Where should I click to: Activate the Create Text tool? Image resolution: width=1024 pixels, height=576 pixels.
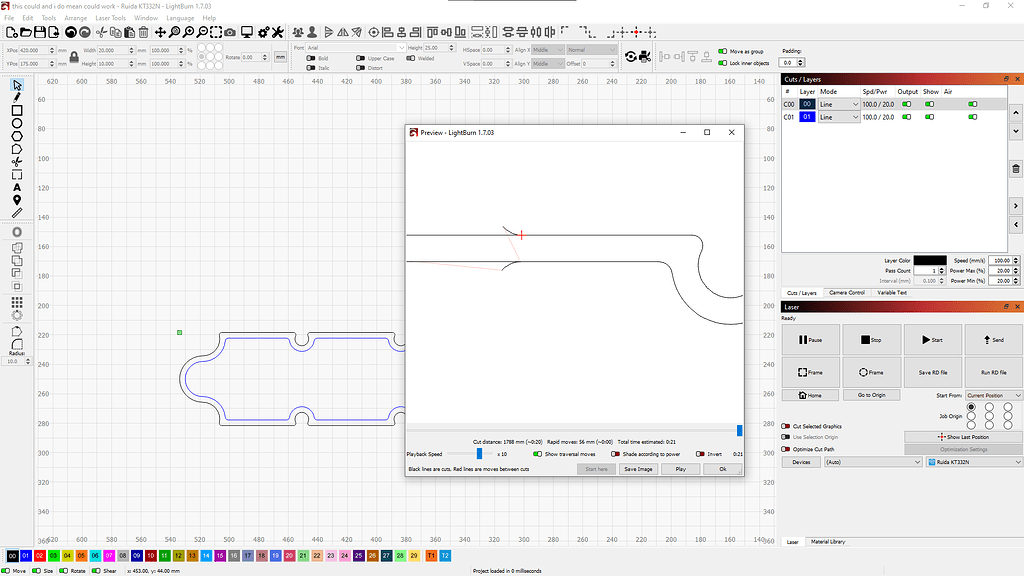tap(17, 187)
